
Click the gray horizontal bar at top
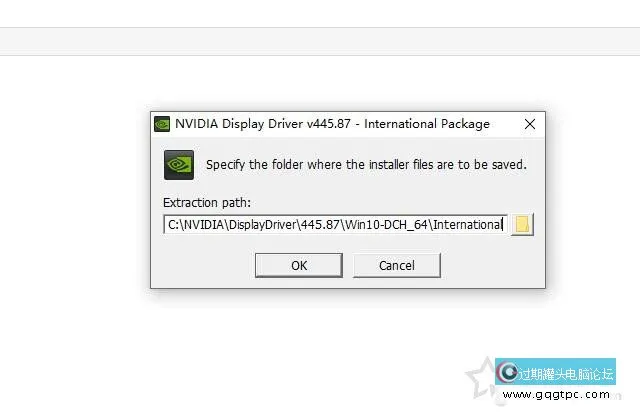pyautogui.click(x=320, y=42)
